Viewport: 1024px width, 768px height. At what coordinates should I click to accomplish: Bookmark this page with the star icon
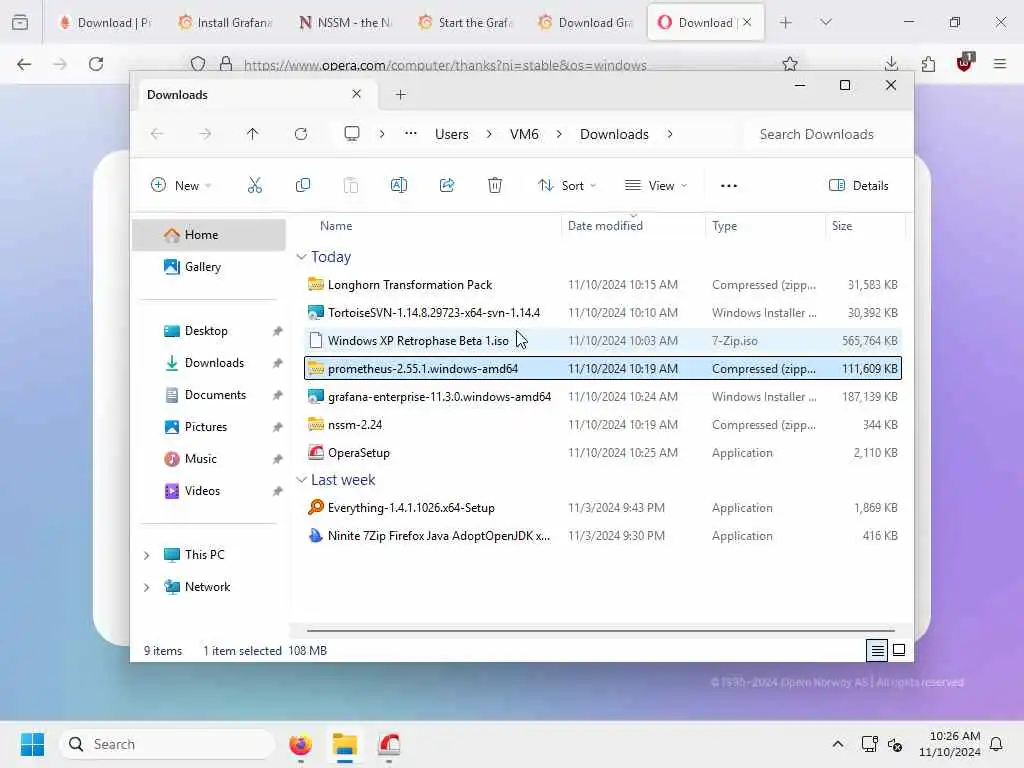790,64
